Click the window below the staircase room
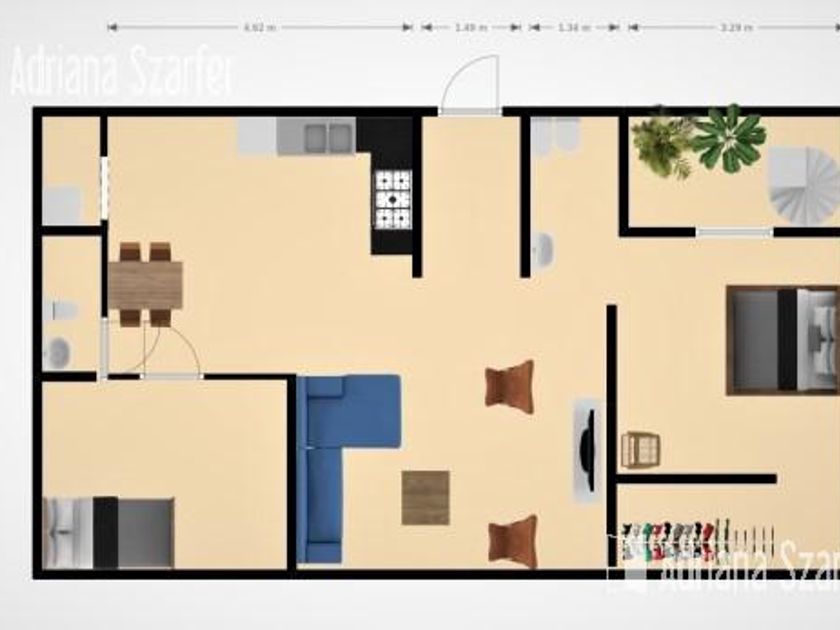The height and width of the screenshot is (630, 840). pyautogui.click(x=734, y=232)
